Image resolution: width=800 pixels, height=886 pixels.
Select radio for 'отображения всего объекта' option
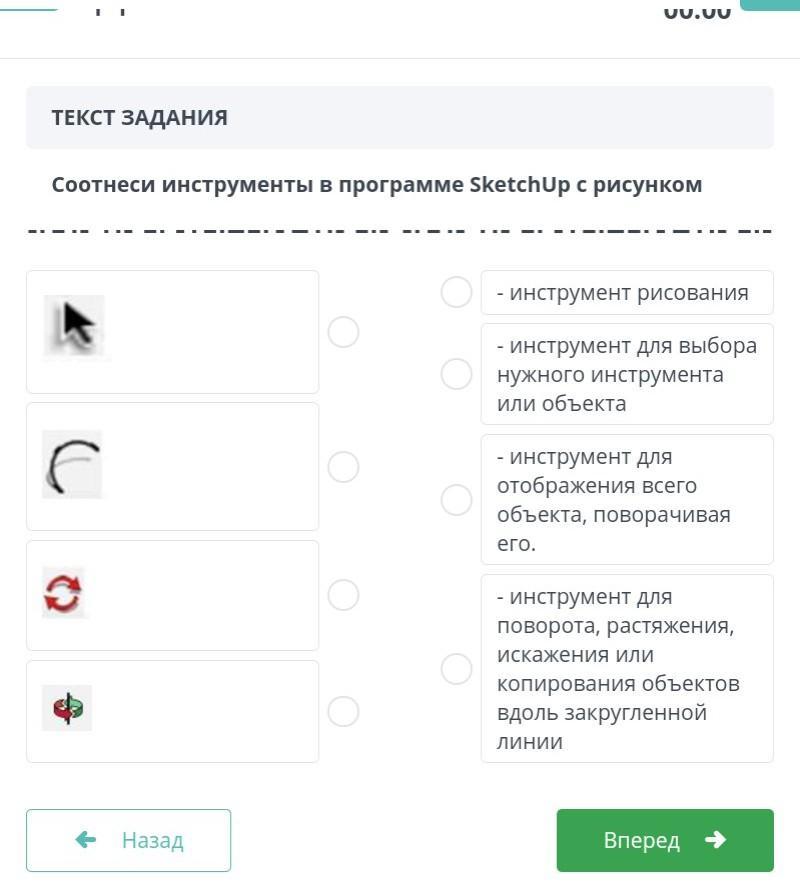[456, 500]
